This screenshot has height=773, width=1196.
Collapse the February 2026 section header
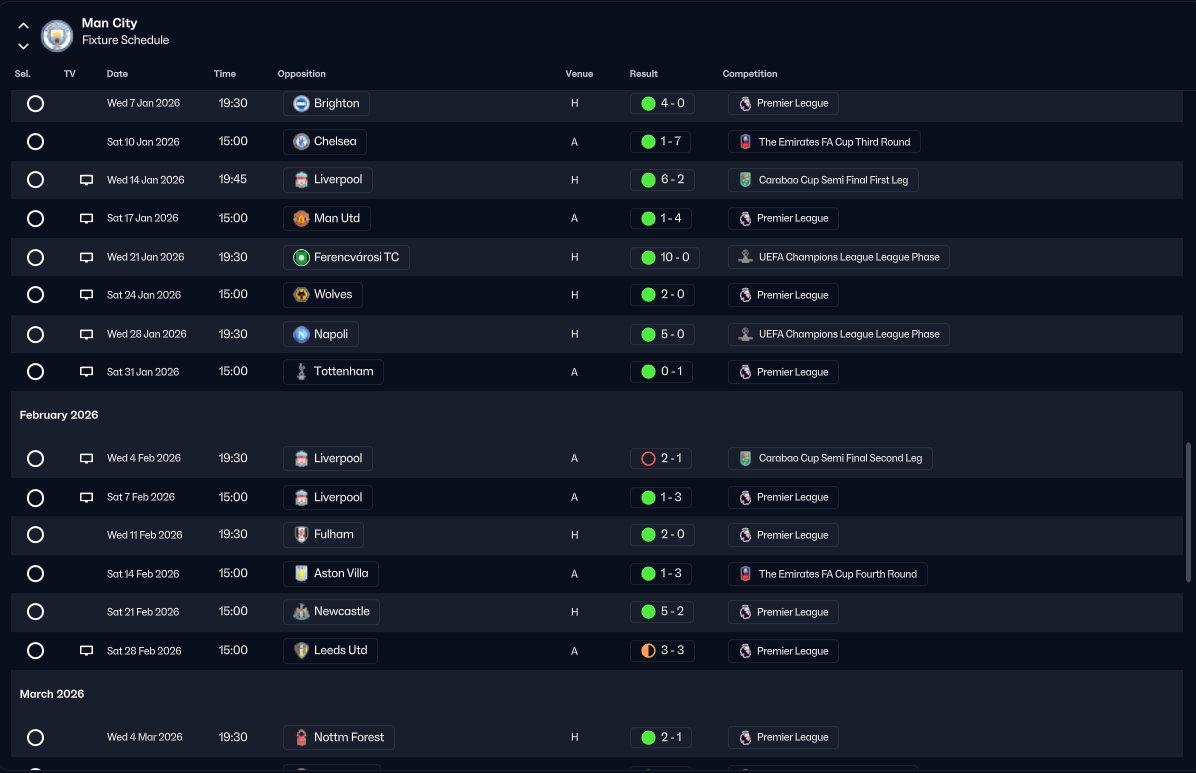point(59,415)
